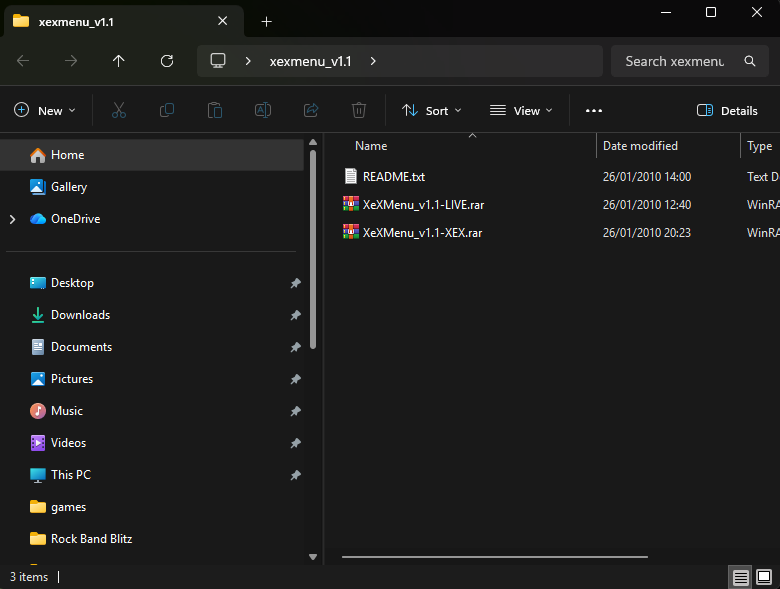The height and width of the screenshot is (589, 780).
Task: Click the Rename icon in toolbar
Action: click(263, 110)
